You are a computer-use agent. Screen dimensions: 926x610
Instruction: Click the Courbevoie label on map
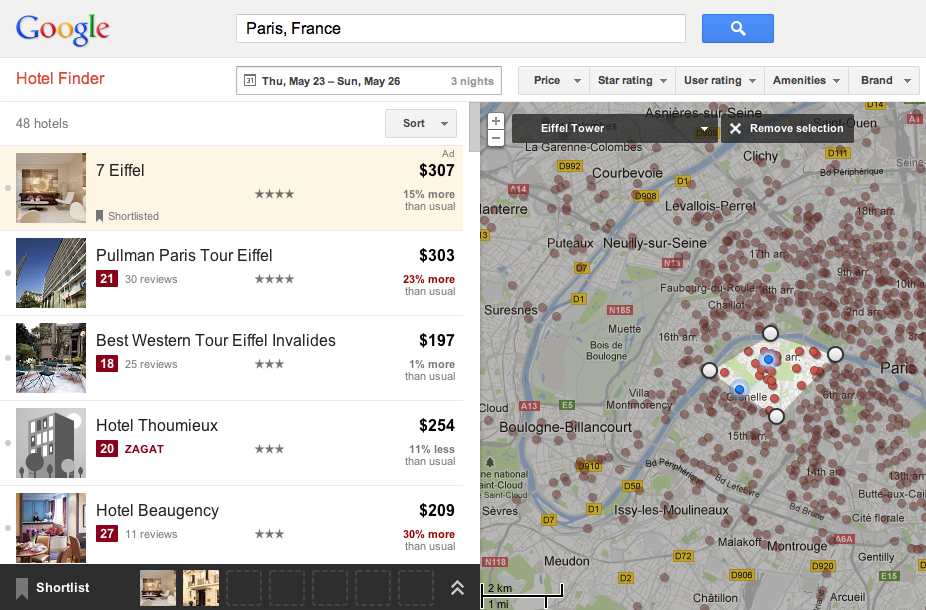(x=628, y=173)
